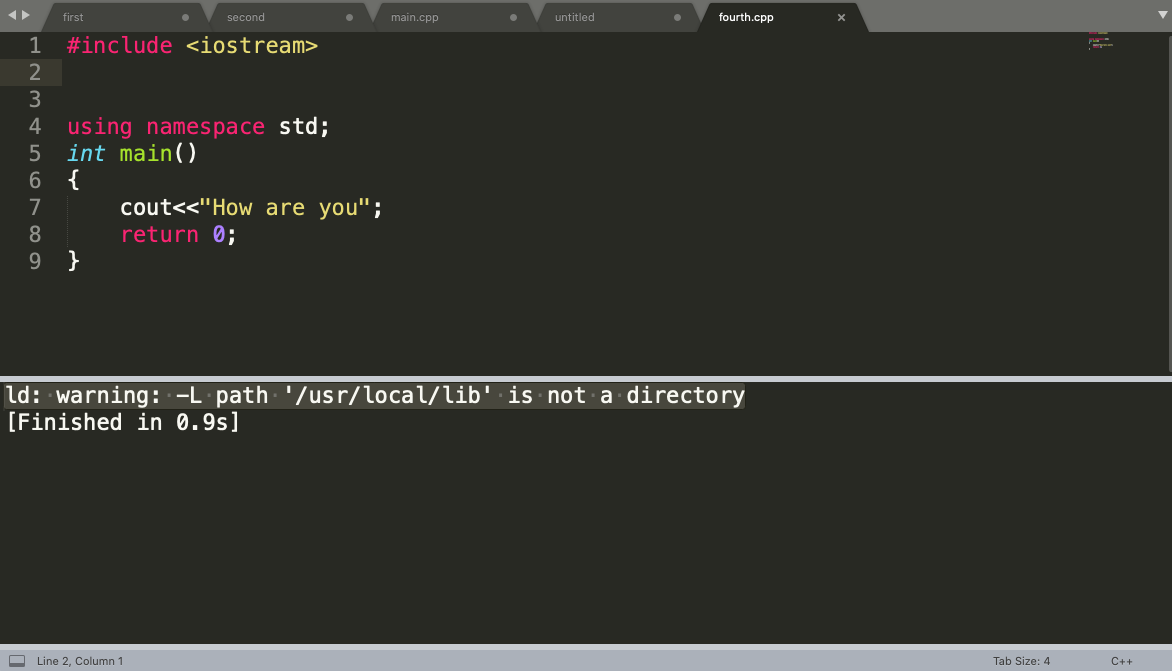Click the tab scroll right arrow
The image size is (1172, 671).
tap(26, 16)
